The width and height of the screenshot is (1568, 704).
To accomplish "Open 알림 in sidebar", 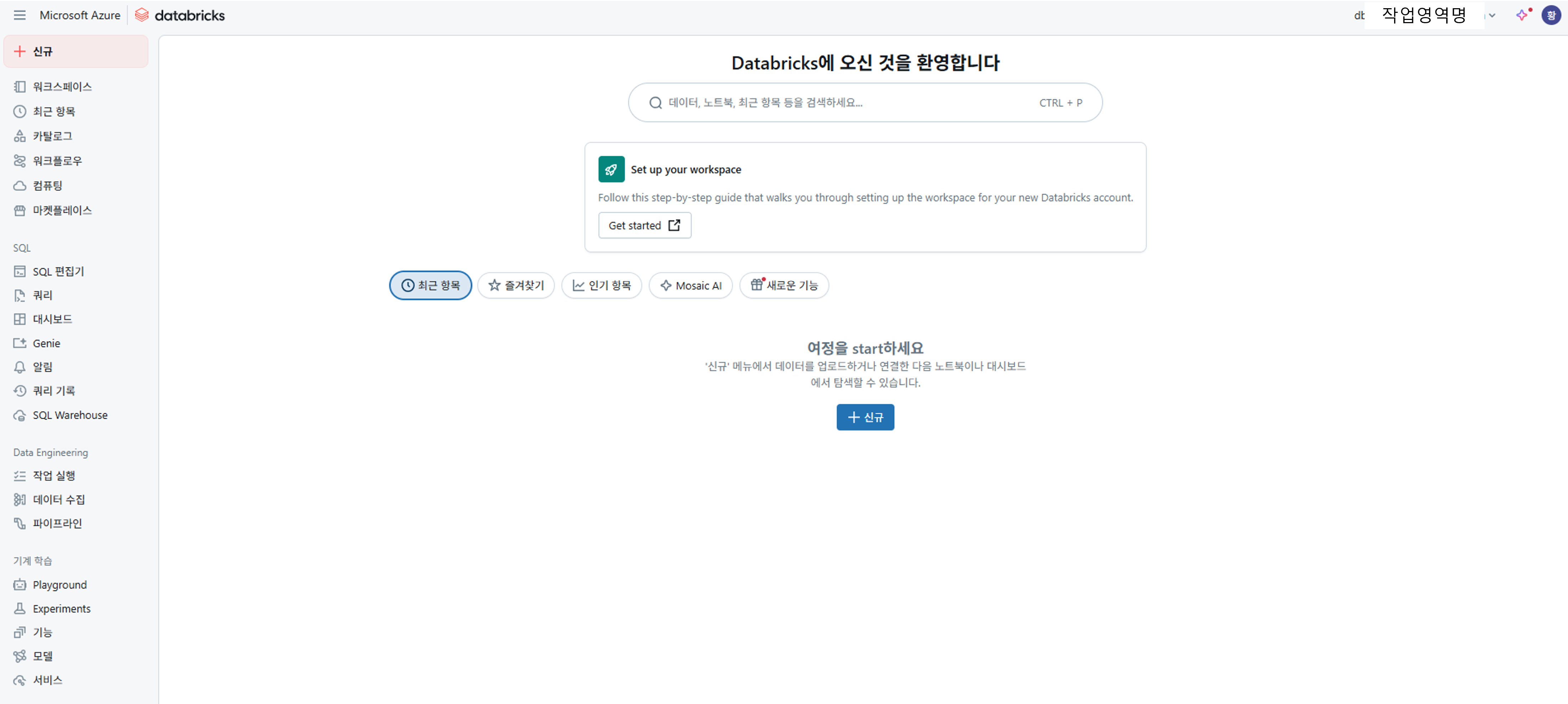I will [x=76, y=367].
